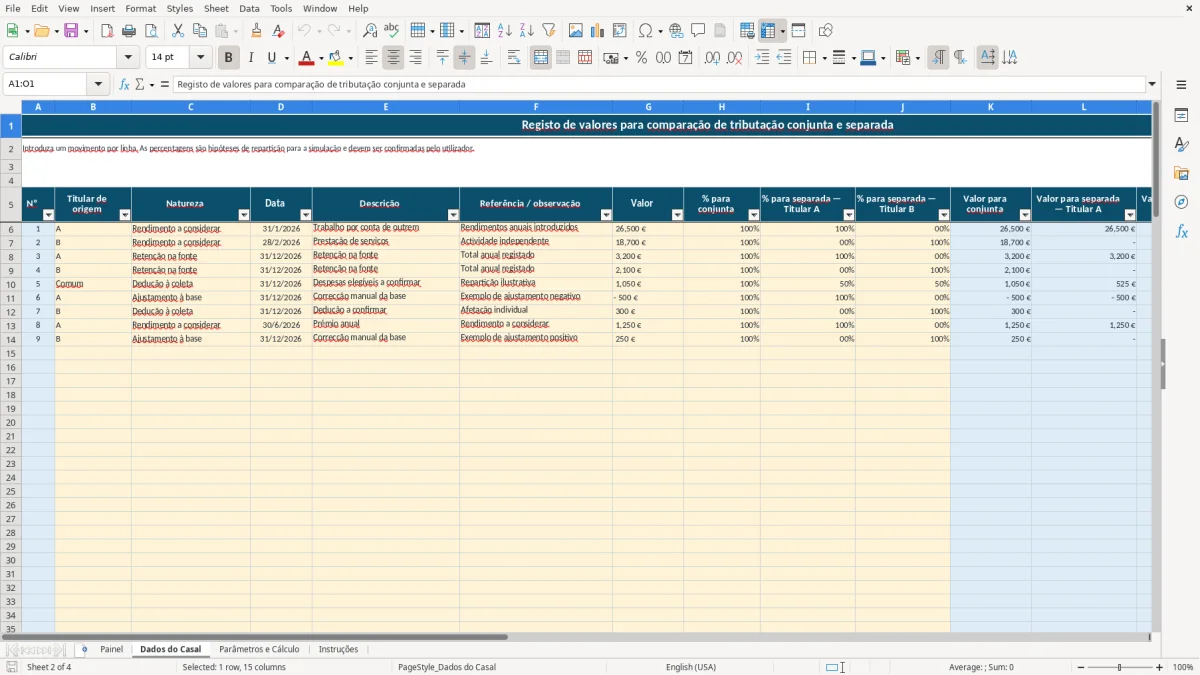Insert a pivot table

tap(620, 31)
